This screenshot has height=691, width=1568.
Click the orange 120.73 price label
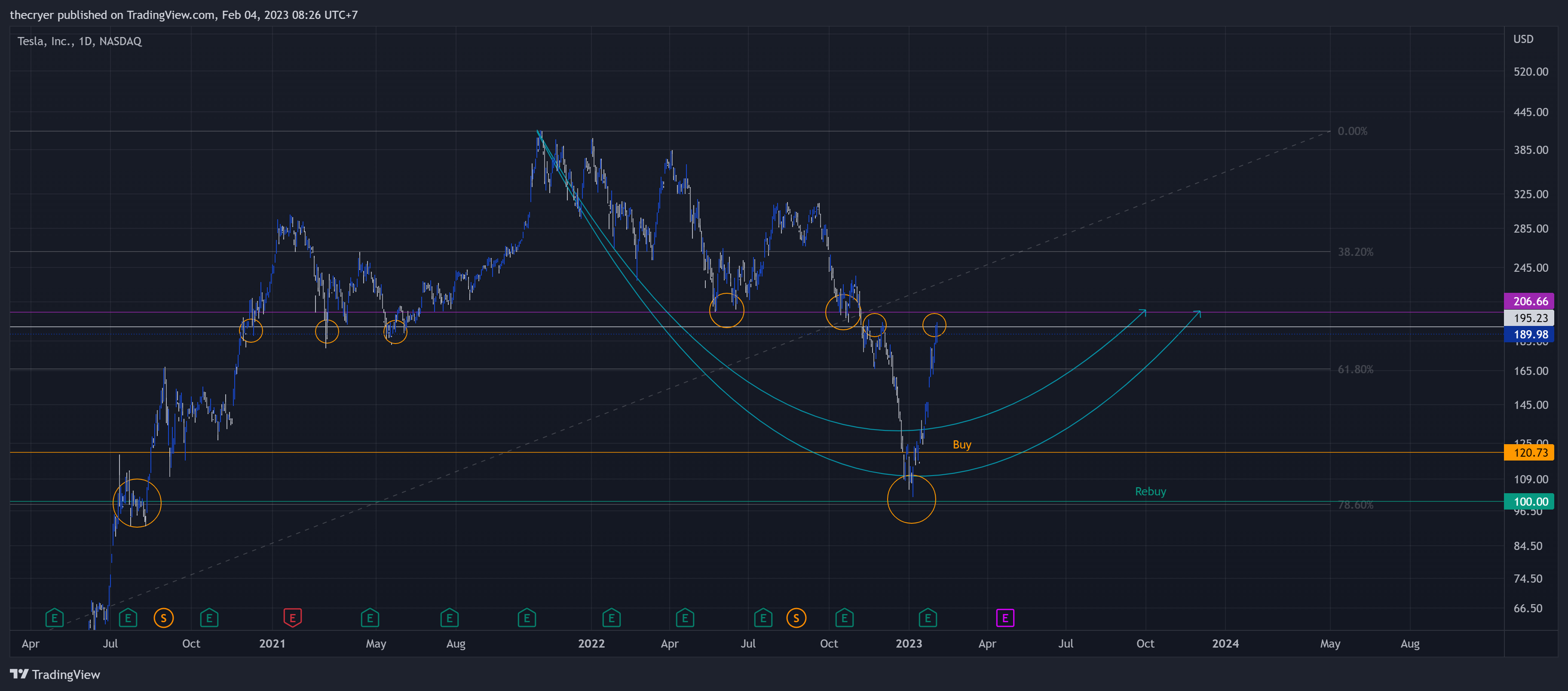[x=1530, y=452]
